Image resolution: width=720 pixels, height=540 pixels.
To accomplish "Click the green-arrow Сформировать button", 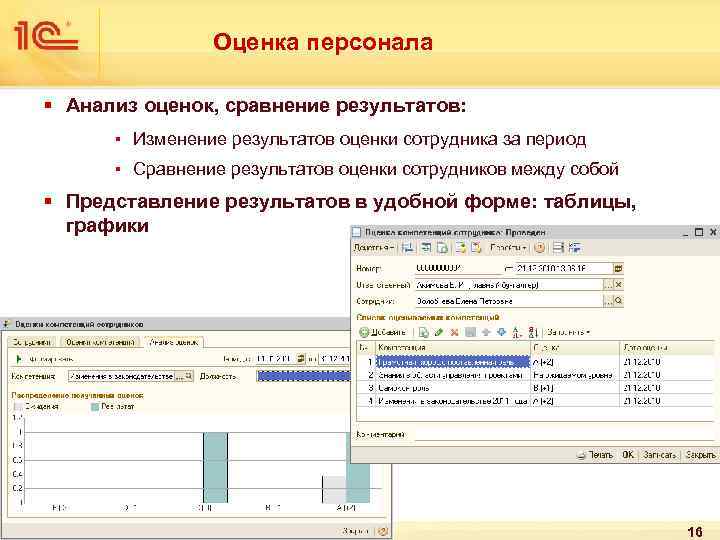I will point(45,359).
